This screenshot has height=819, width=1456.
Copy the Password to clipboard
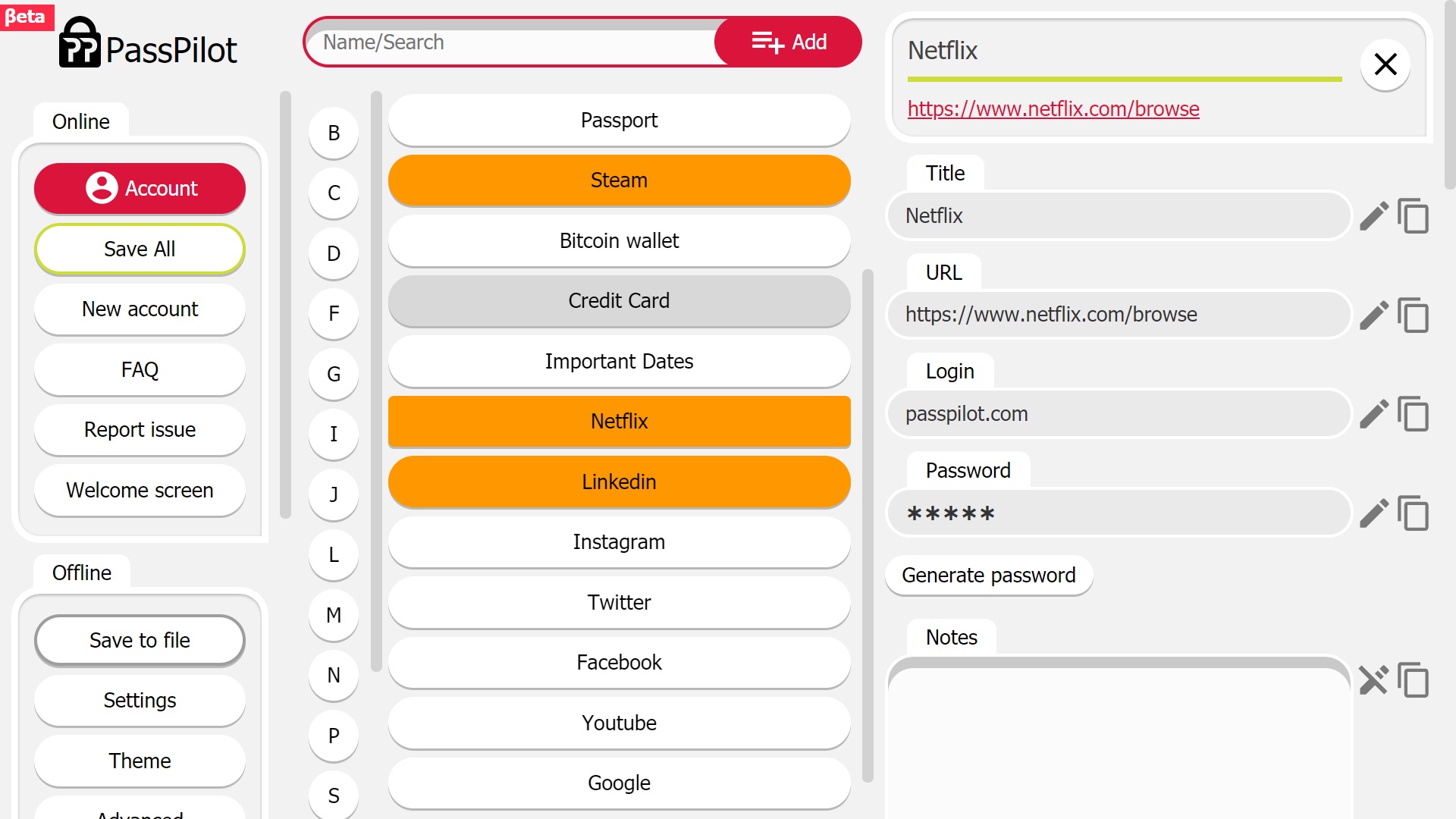click(x=1414, y=513)
